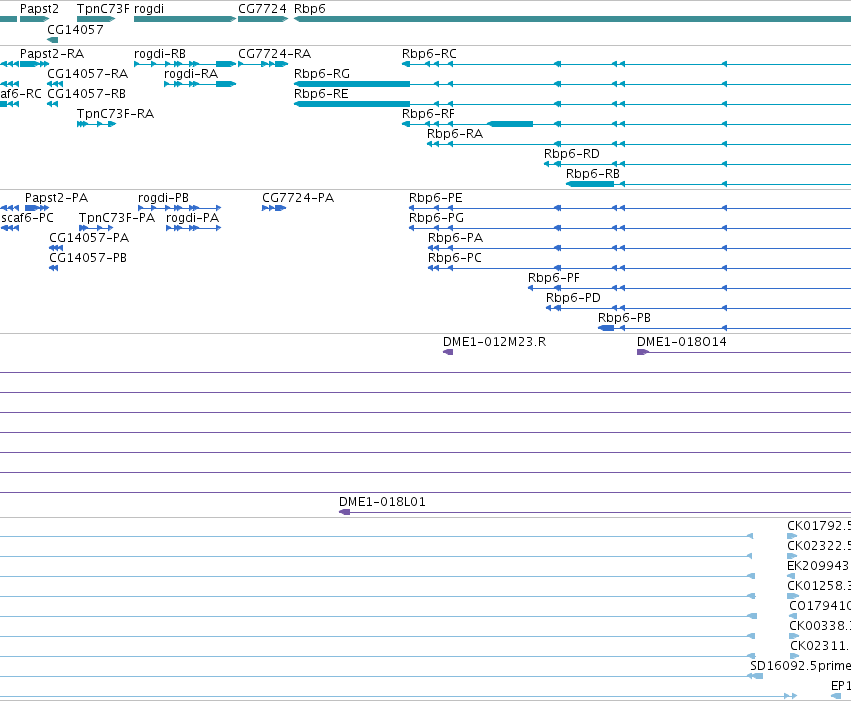The height and width of the screenshot is (701, 851).
Task: Select transcript CG14057-RB
Action: pos(87,94)
